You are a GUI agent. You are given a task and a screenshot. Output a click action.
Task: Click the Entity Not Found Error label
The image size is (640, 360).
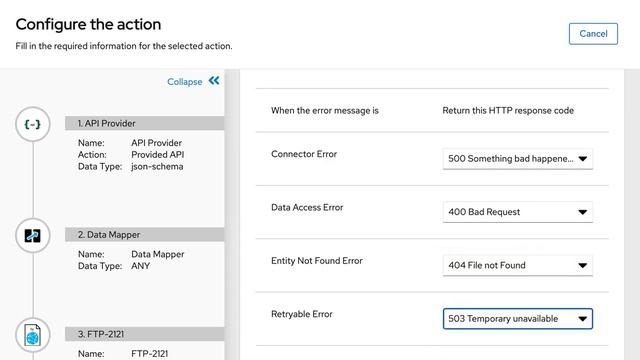pos(317,261)
